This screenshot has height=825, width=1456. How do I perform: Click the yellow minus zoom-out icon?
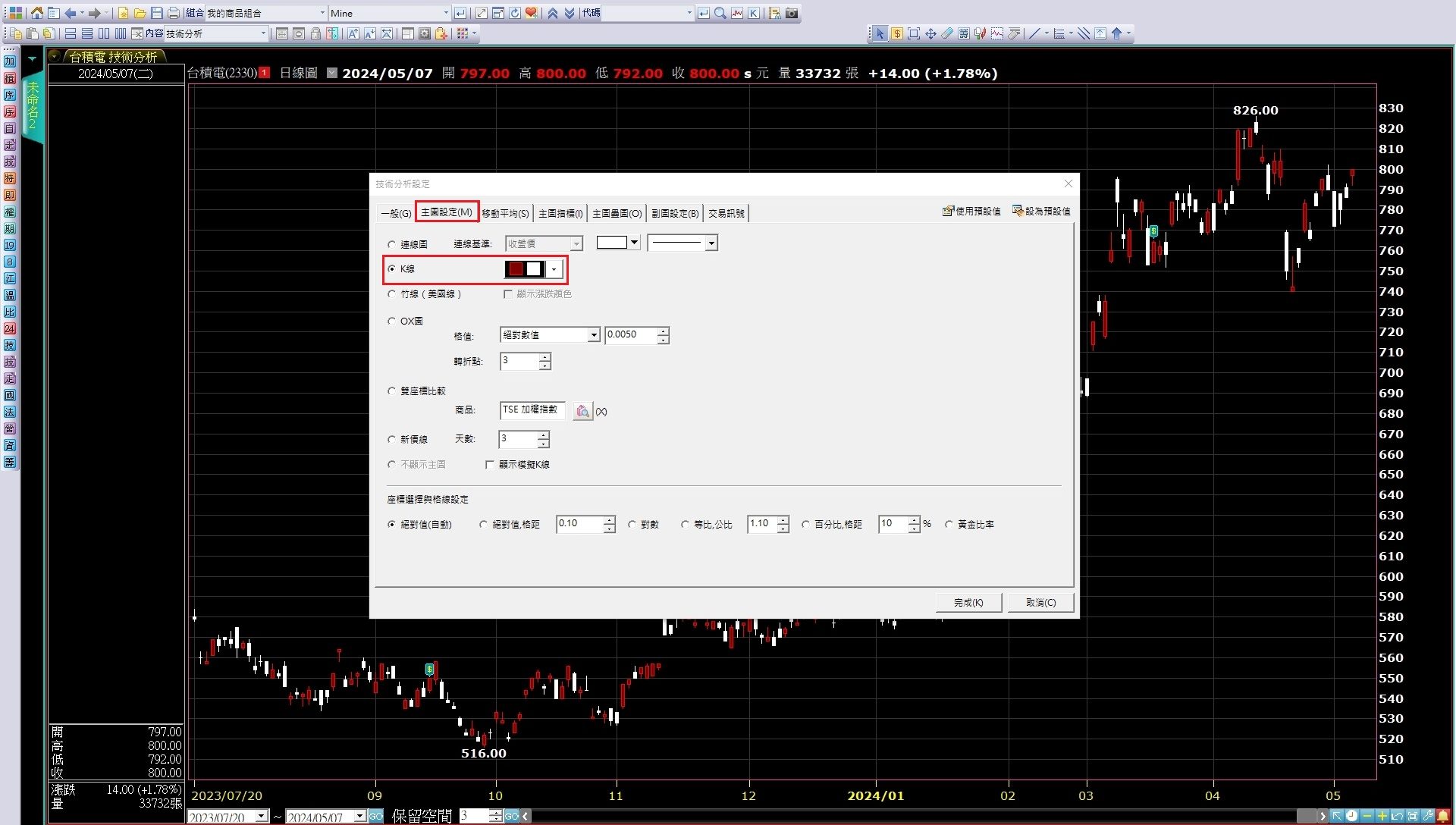point(1367,816)
